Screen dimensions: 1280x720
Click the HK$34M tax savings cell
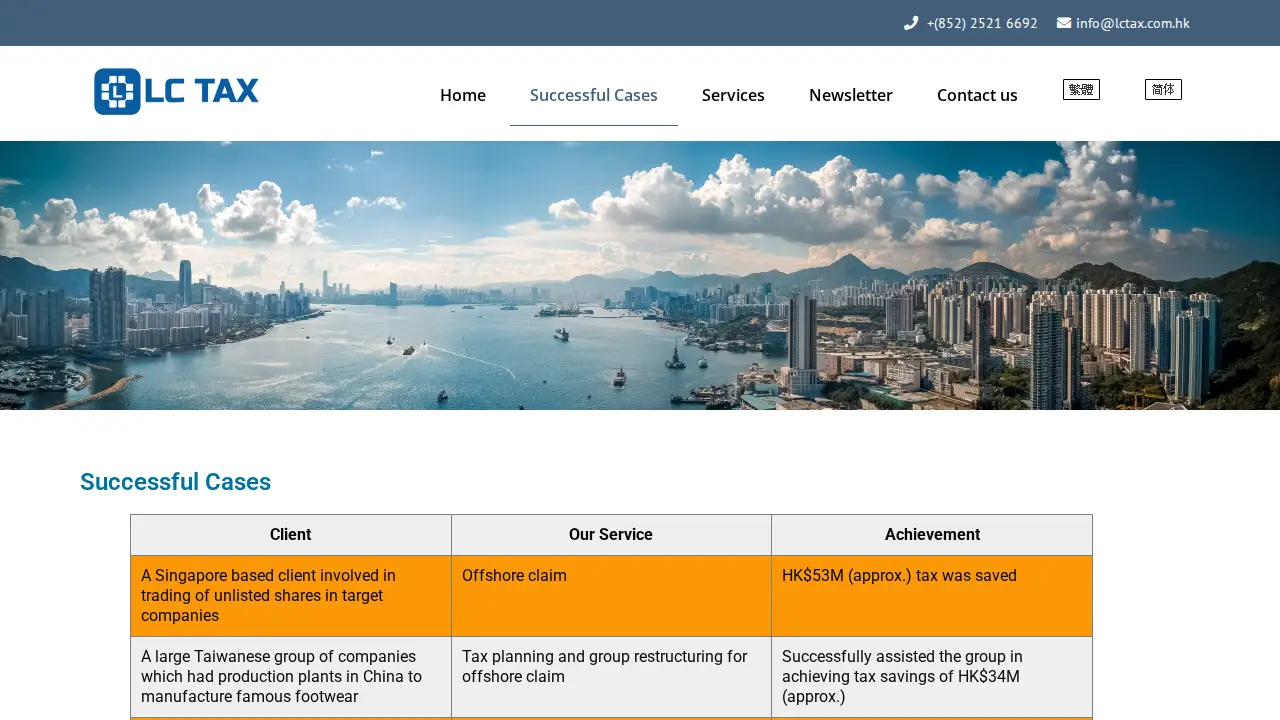click(x=932, y=677)
